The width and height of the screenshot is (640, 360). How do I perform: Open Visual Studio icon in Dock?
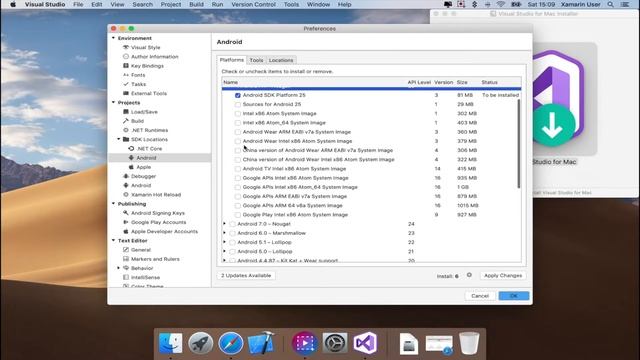[x=365, y=343]
